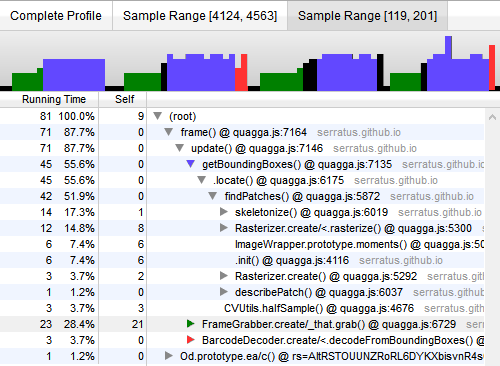
Task: Collapse the findPatches() node triangle
Action: pyautogui.click(x=213, y=196)
